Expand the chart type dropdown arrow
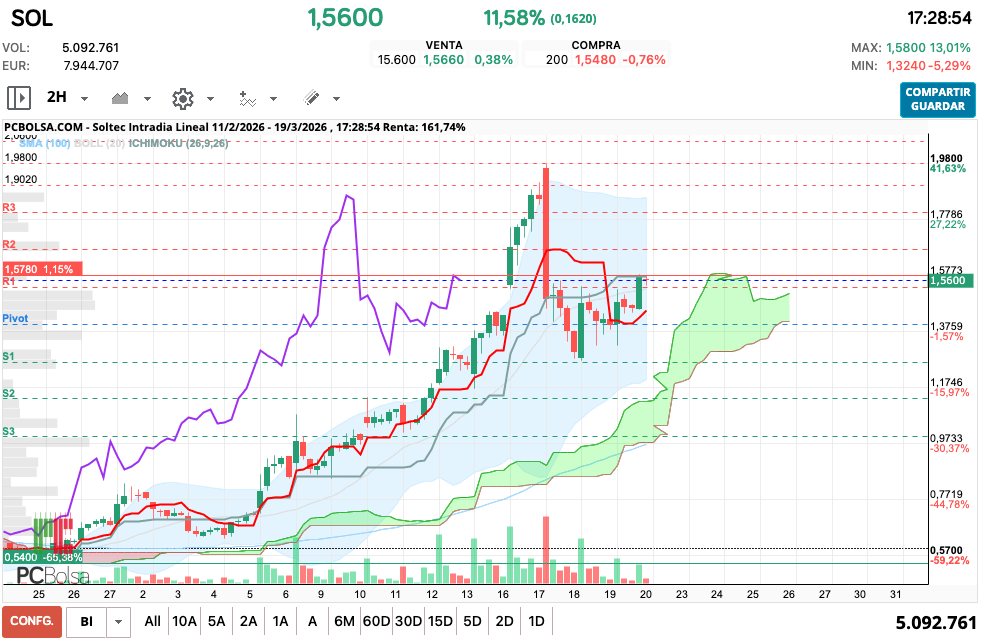Screen dimensions: 991x643 pos(147,99)
